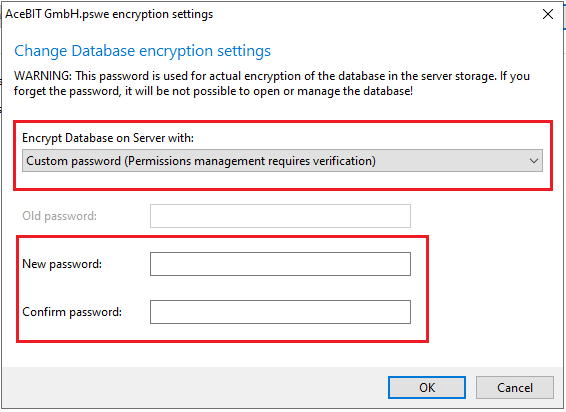Confirm settings with the OK button
The width and height of the screenshot is (566, 412).
pos(427,387)
